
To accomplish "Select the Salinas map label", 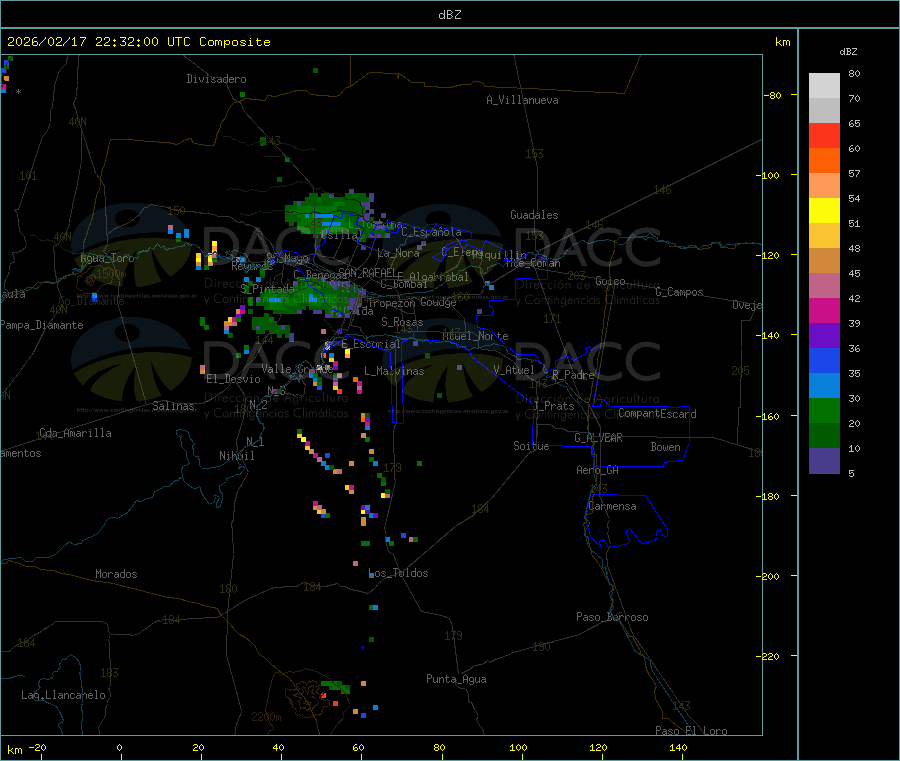I will pyautogui.click(x=173, y=406).
